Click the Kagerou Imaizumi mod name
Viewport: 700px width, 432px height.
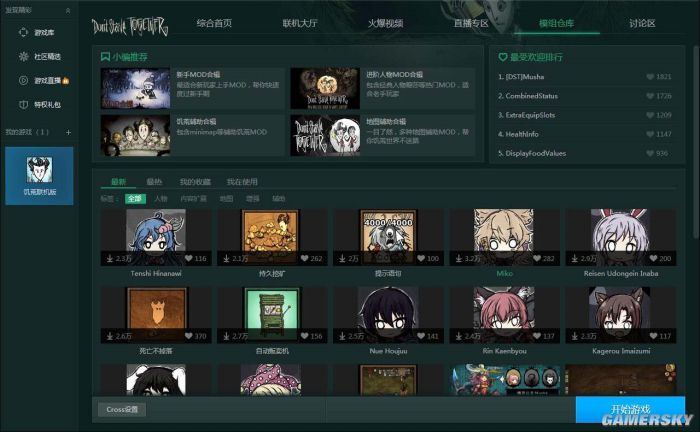(621, 351)
